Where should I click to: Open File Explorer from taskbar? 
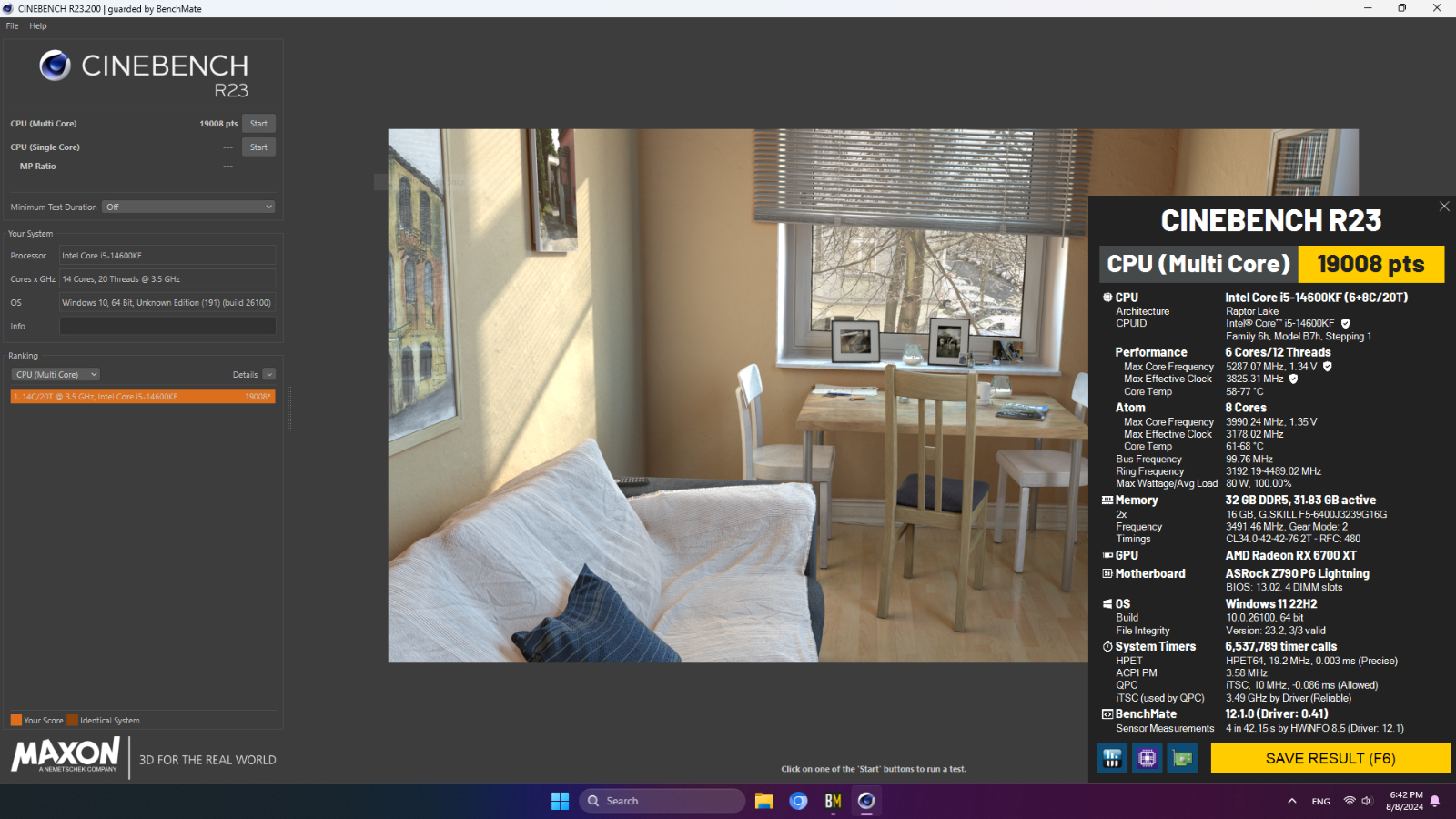coord(763,801)
